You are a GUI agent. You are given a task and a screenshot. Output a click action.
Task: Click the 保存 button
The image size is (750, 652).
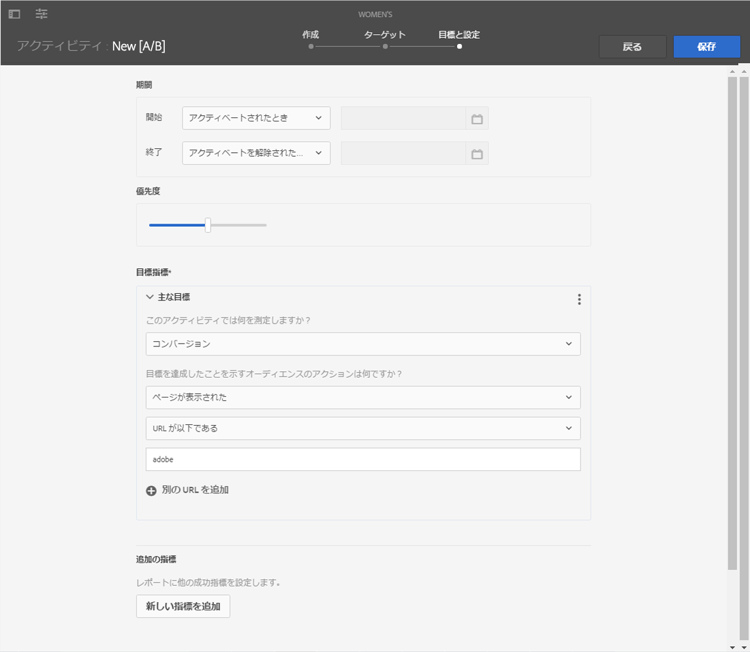pyautogui.click(x=706, y=47)
